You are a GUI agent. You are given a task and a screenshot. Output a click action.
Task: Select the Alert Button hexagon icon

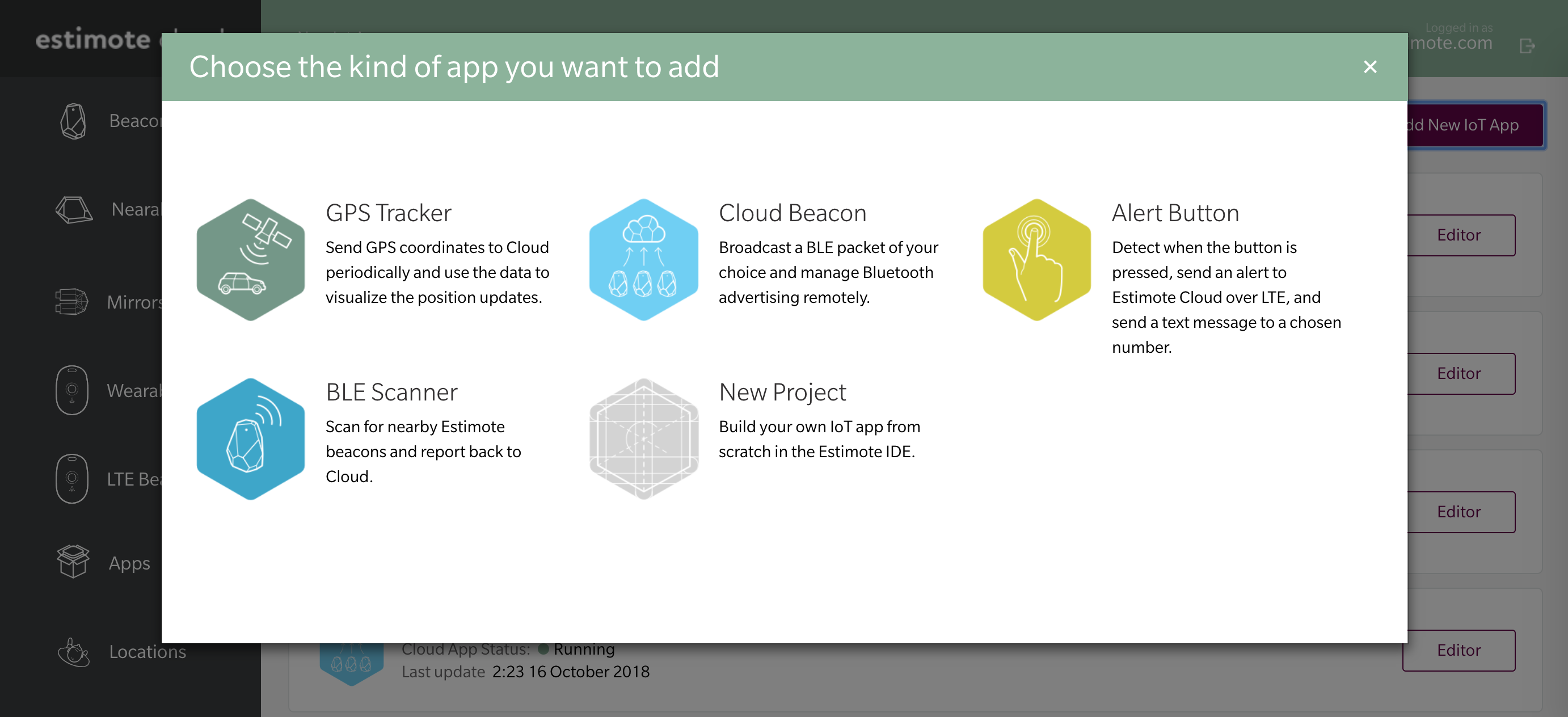pyautogui.click(x=1036, y=260)
